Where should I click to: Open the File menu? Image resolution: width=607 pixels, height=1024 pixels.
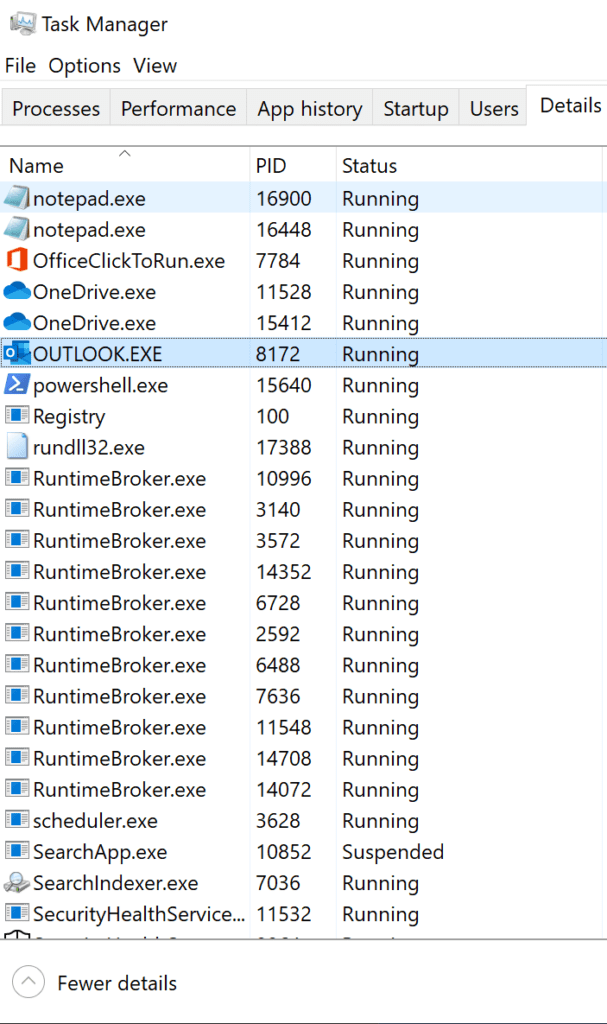tap(20, 66)
